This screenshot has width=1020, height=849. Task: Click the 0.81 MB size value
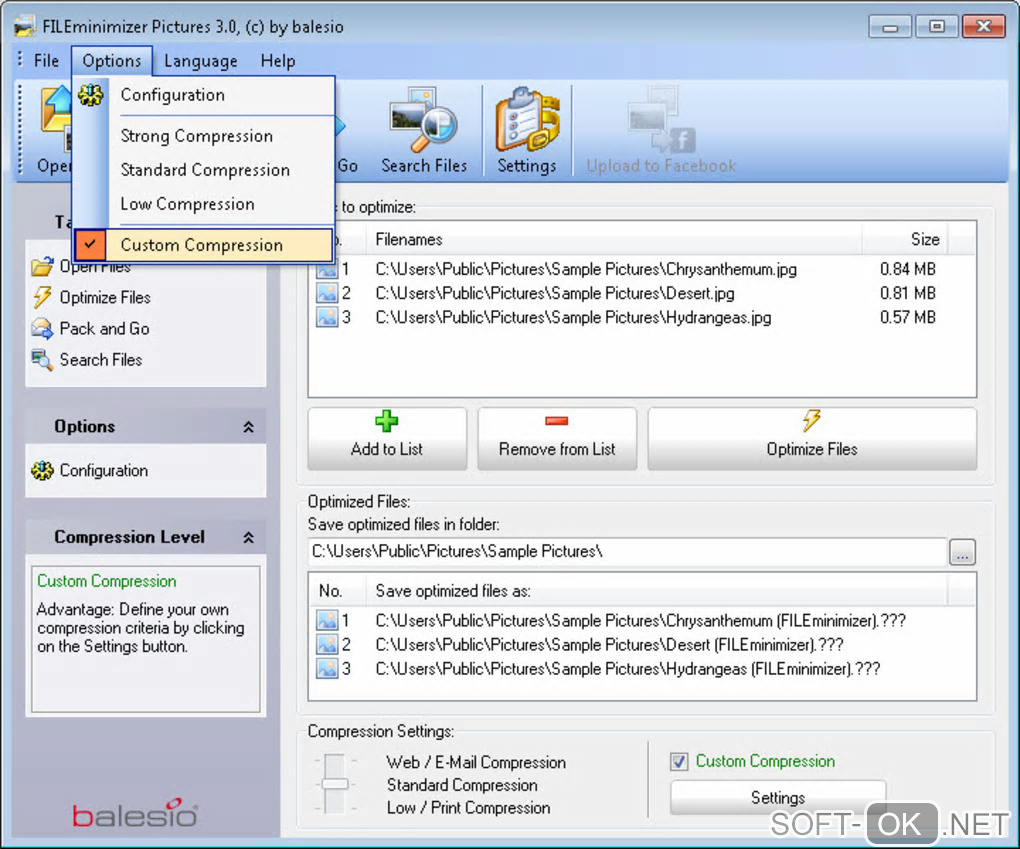(x=907, y=293)
